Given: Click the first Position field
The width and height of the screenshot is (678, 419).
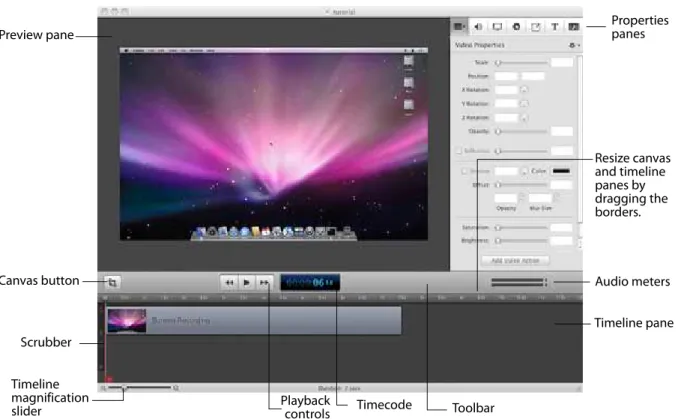Looking at the screenshot, I should tap(506, 76).
